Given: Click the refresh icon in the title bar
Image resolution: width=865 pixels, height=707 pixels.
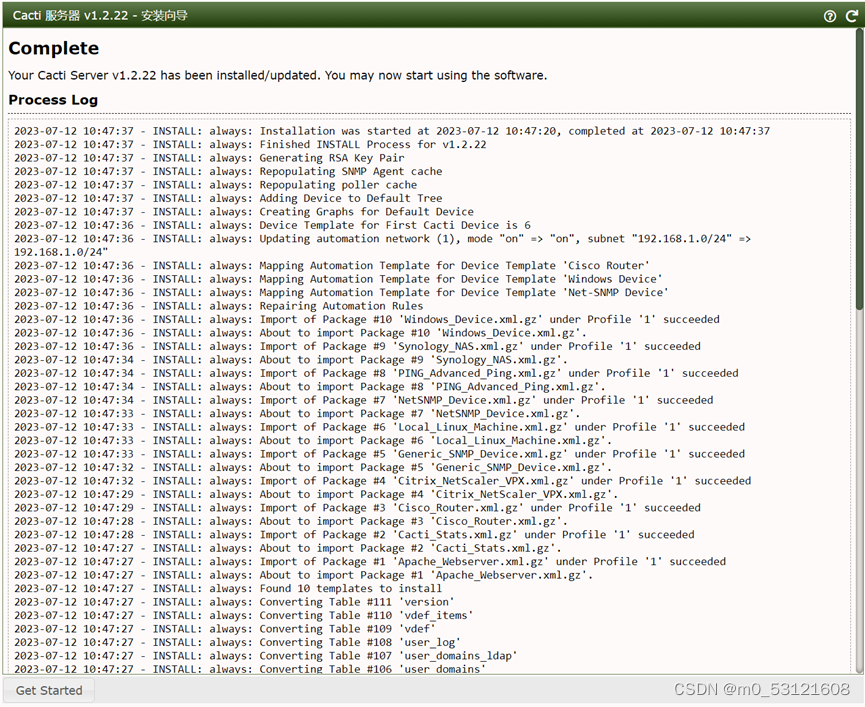Looking at the screenshot, I should [x=852, y=15].
